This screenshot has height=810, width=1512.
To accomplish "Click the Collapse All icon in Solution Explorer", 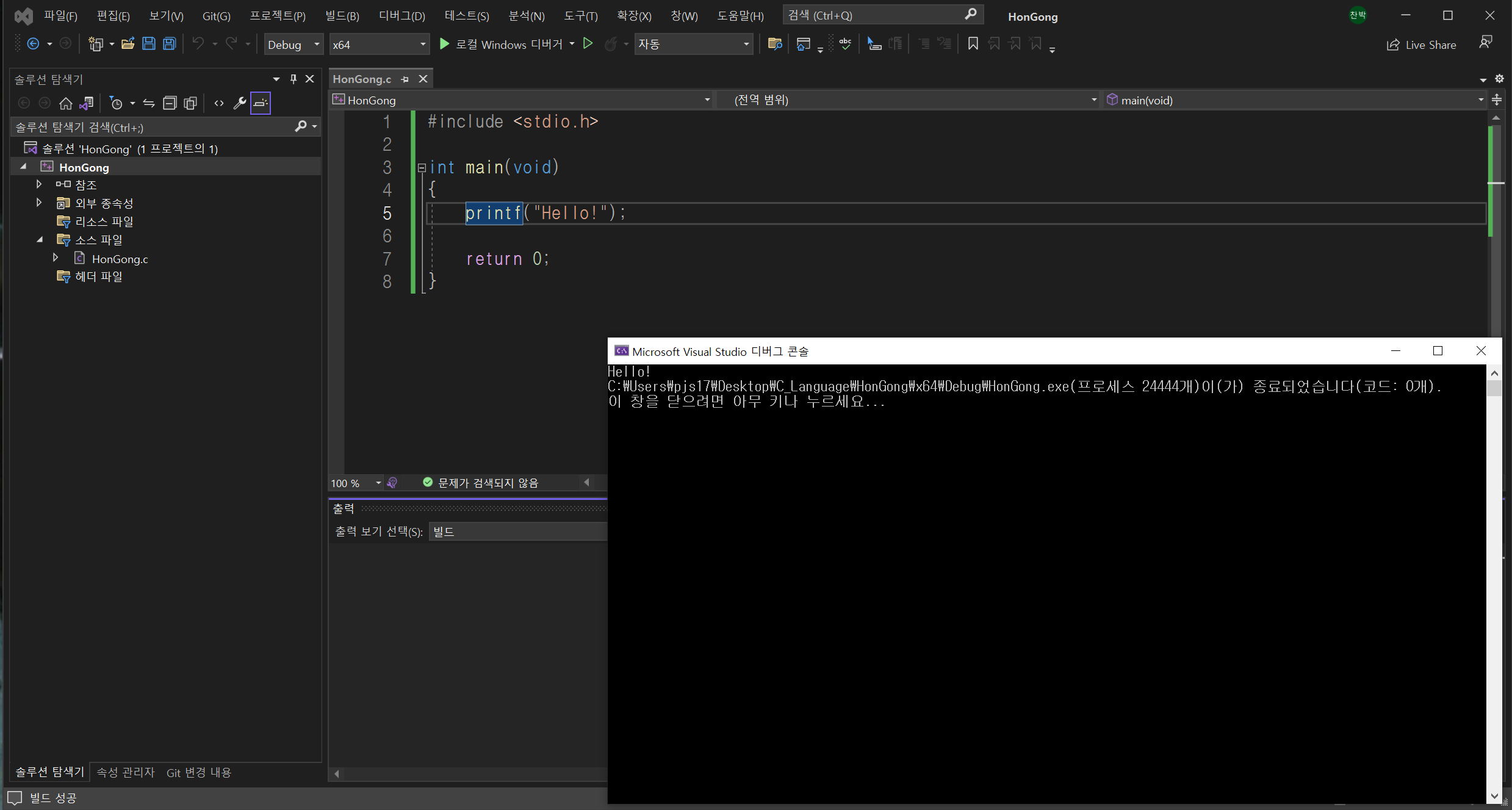I will pos(170,103).
